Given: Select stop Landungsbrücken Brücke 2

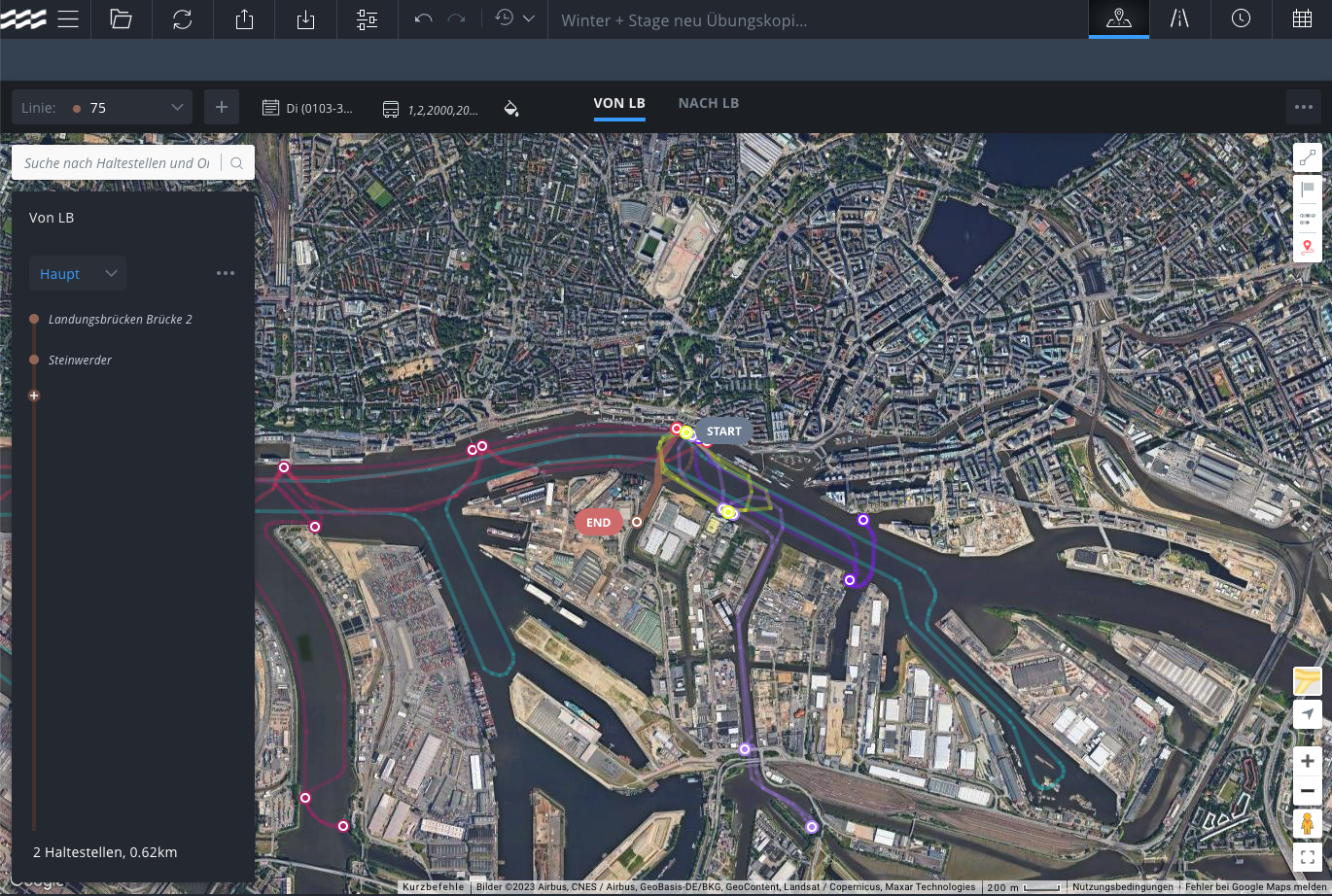Looking at the screenshot, I should click(121, 319).
